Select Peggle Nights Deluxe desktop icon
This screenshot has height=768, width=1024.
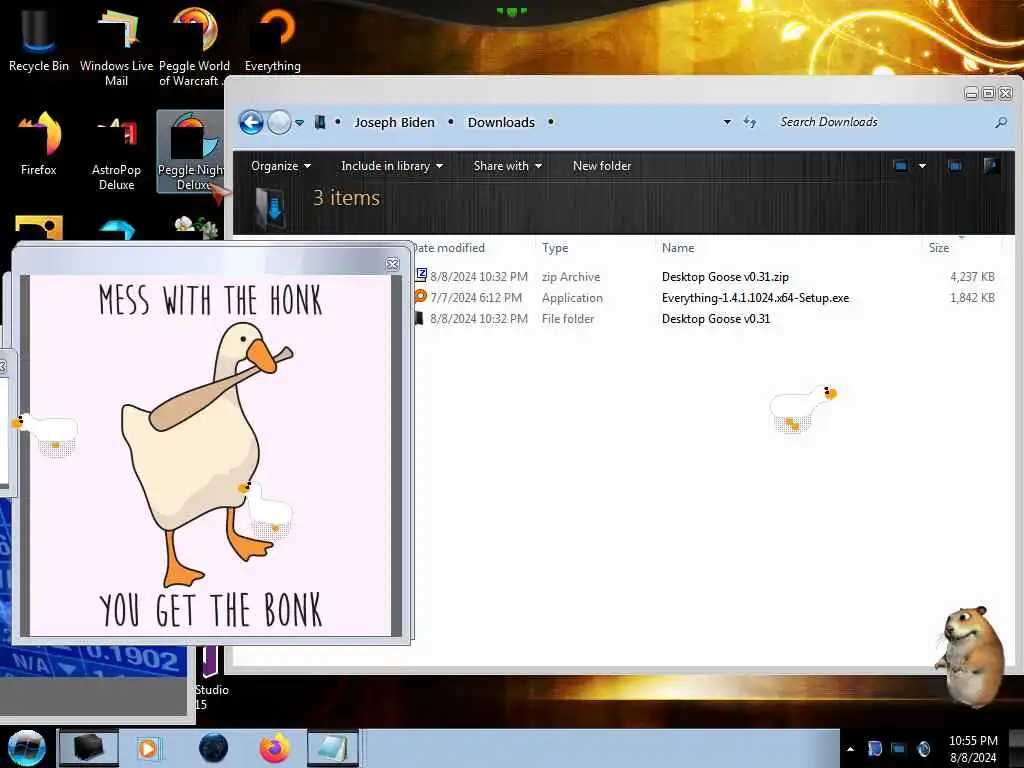click(x=192, y=152)
